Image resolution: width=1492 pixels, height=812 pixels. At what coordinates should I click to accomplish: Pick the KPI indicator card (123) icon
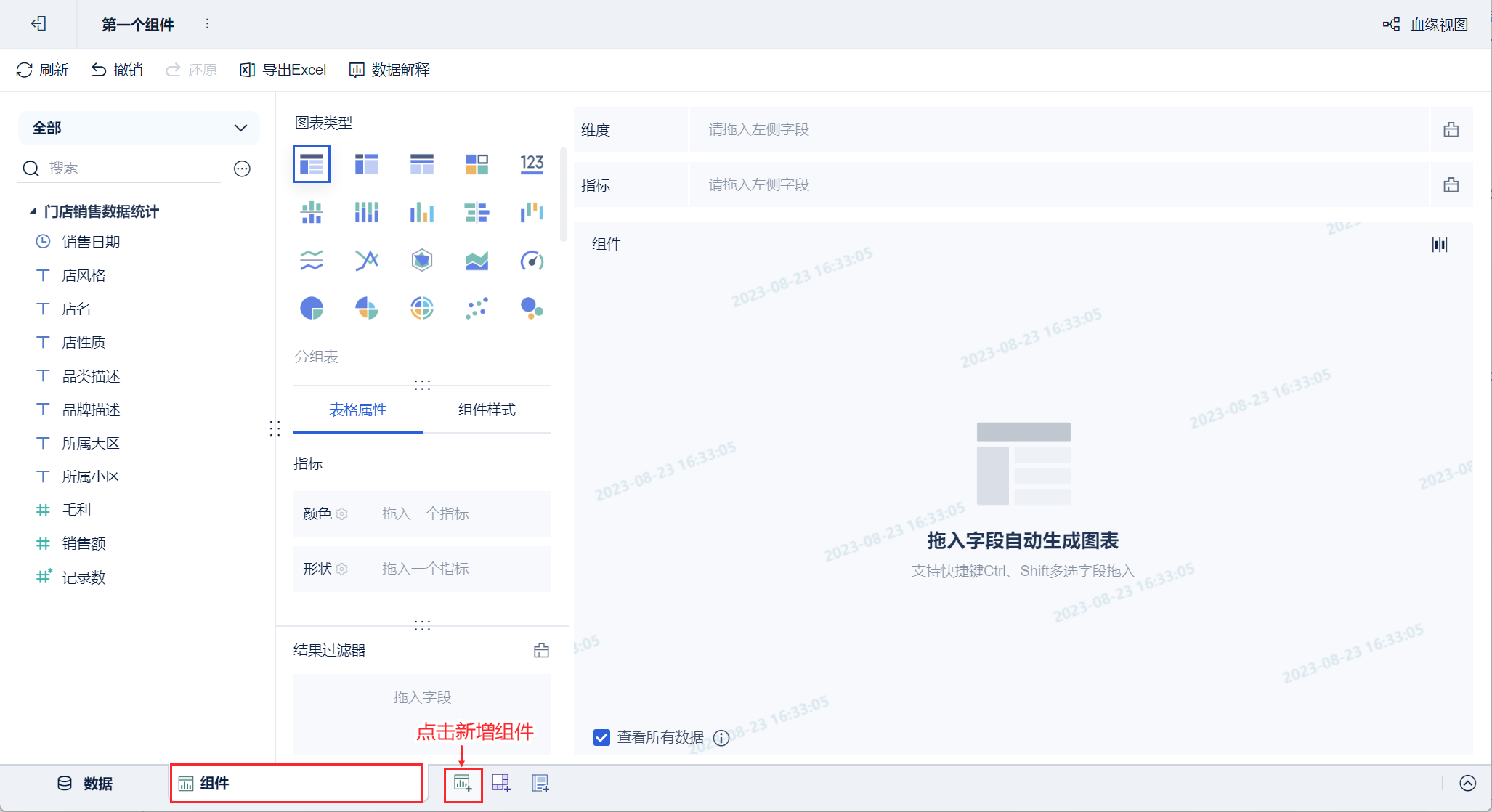532,164
